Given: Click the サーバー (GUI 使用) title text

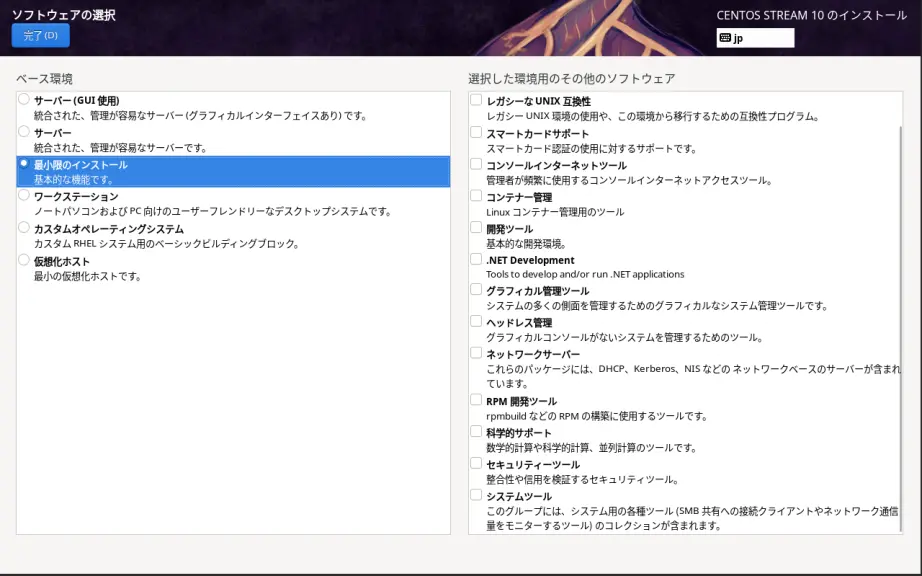Looking at the screenshot, I should pos(76,101).
